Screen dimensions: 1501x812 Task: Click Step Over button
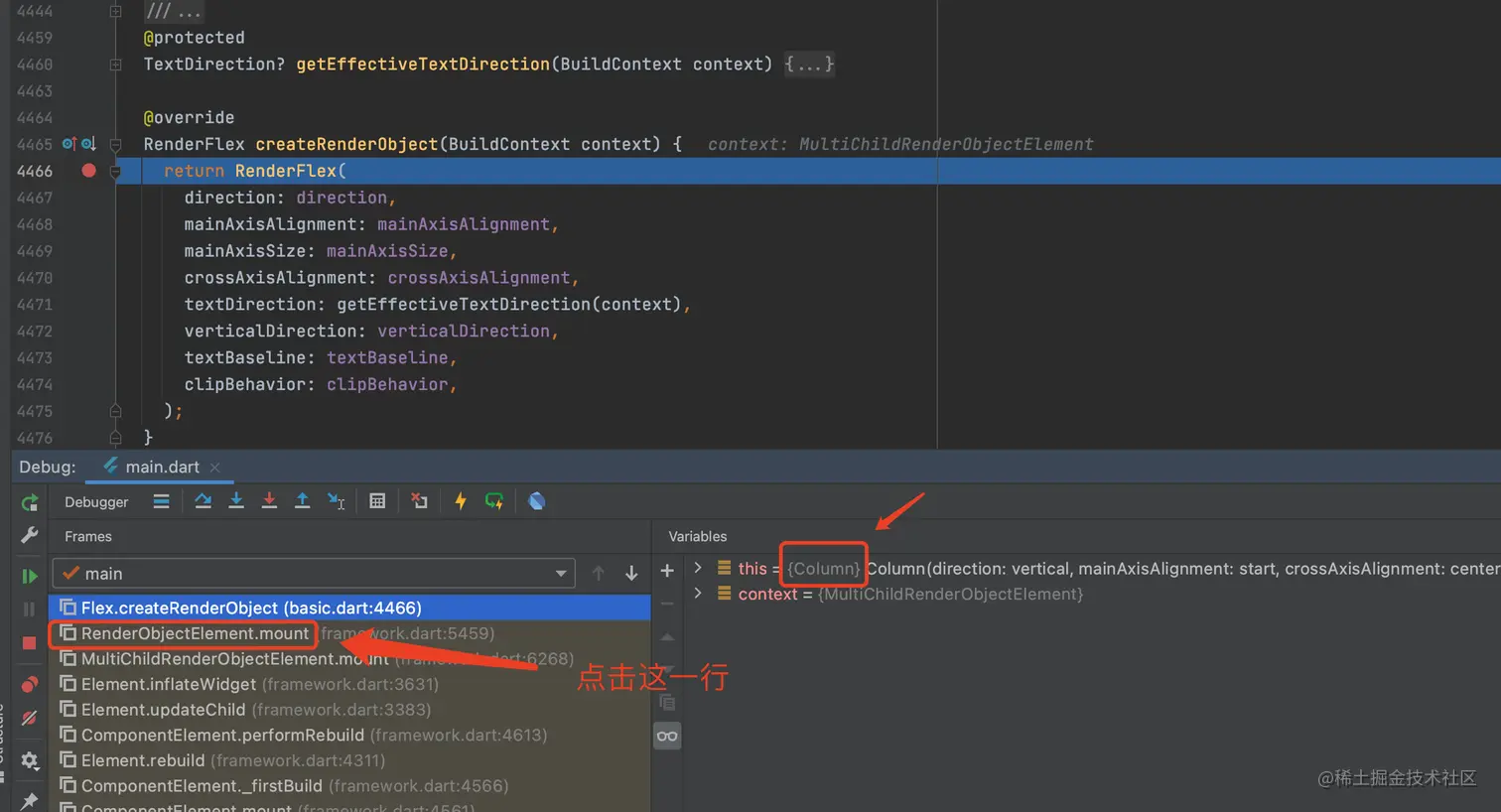click(x=203, y=501)
